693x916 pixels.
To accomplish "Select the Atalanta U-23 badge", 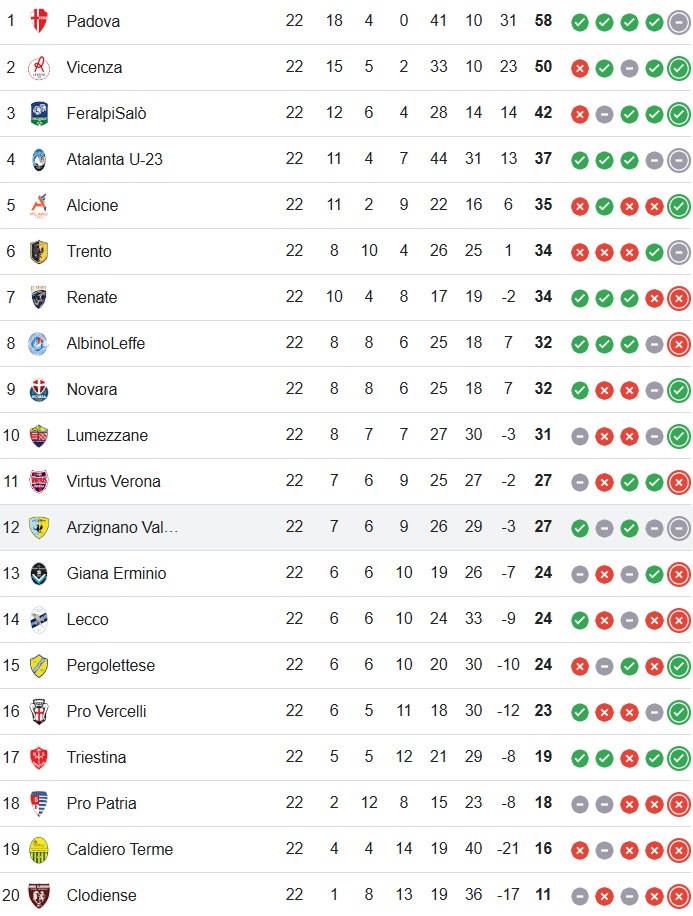I will (x=39, y=159).
